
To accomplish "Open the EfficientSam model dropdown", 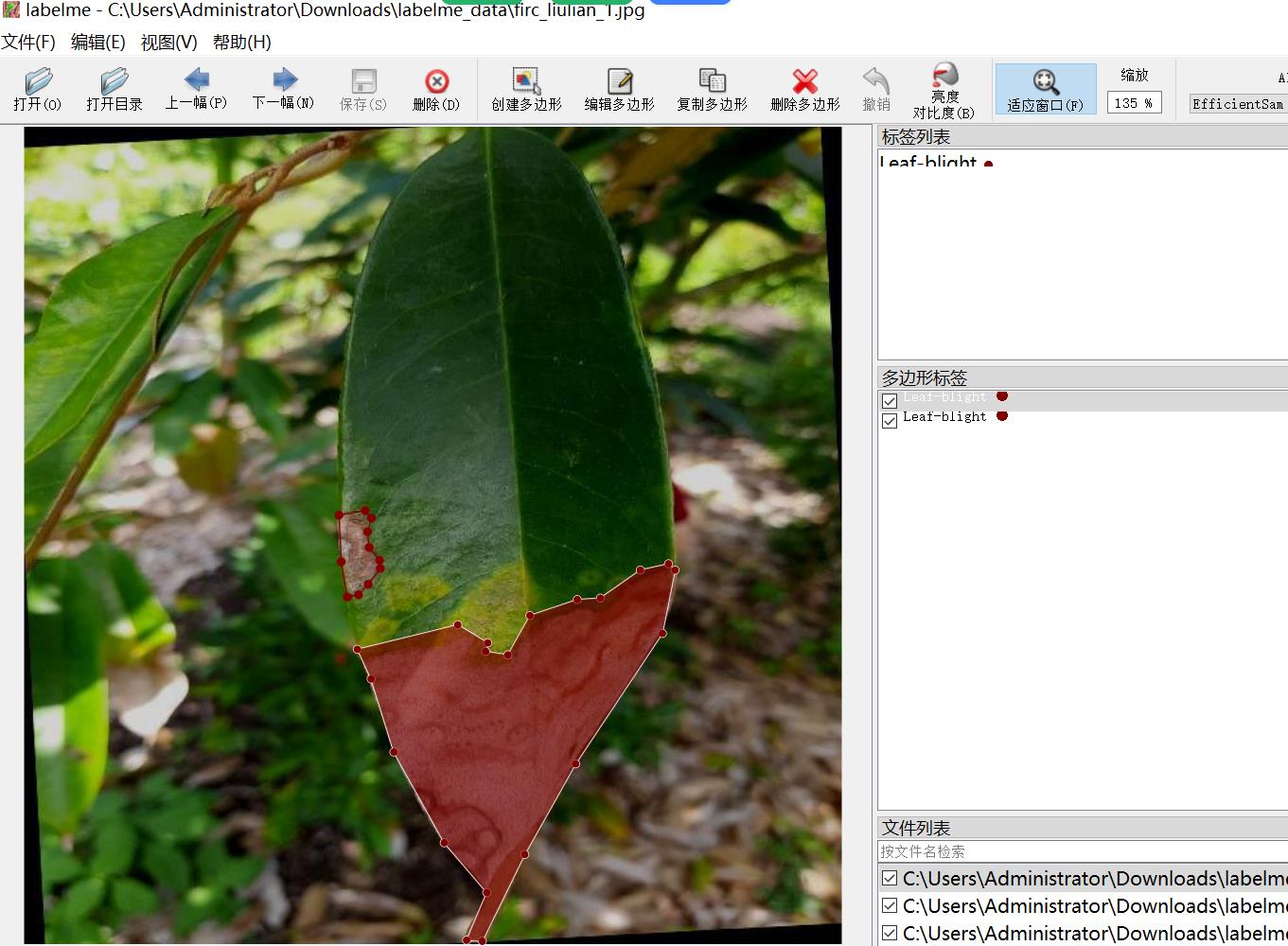I will (1238, 104).
